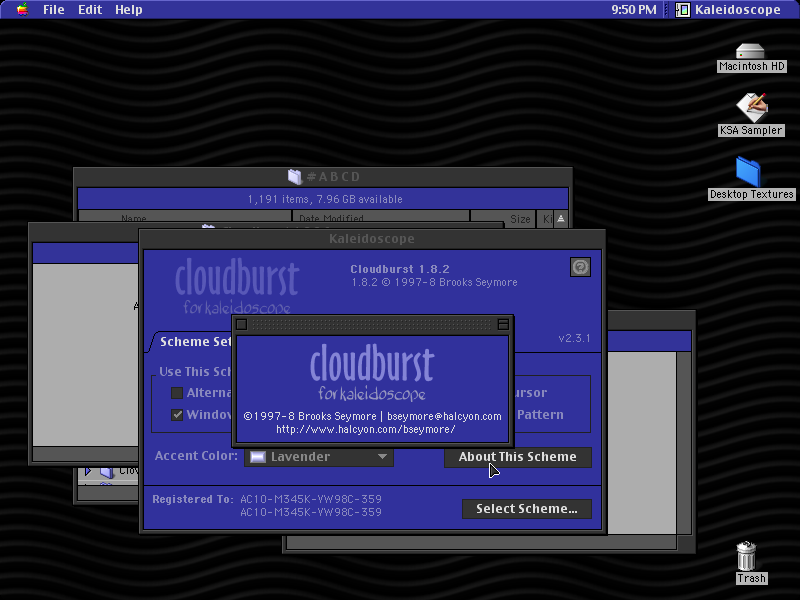Click the About This Scheme button

(x=518, y=457)
